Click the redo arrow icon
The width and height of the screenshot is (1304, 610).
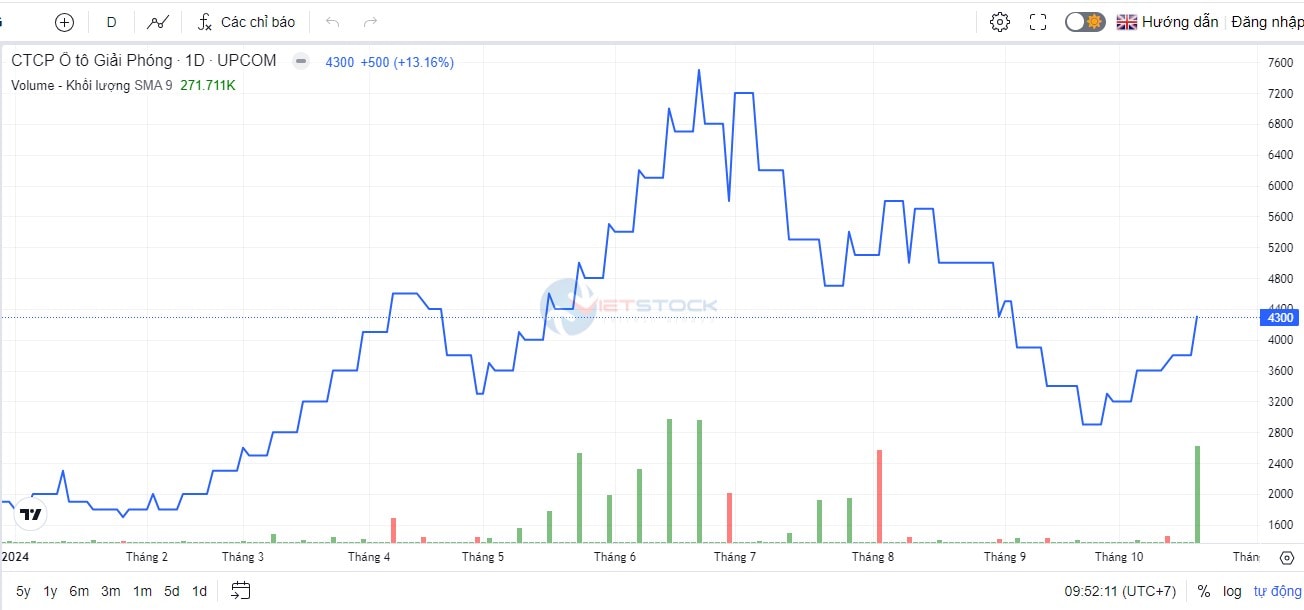tap(371, 22)
